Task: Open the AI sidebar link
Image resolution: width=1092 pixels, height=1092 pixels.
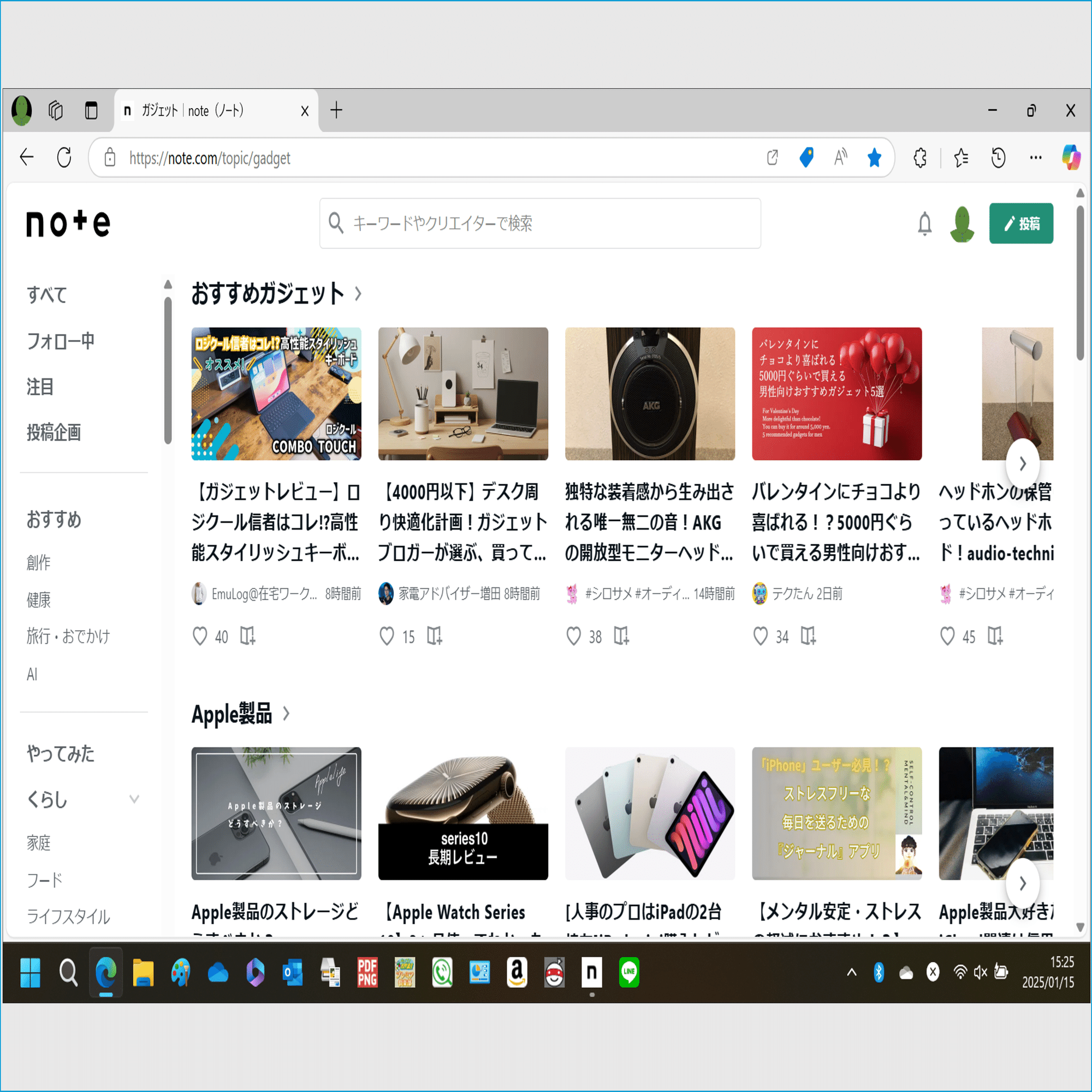Action: pyautogui.click(x=32, y=674)
